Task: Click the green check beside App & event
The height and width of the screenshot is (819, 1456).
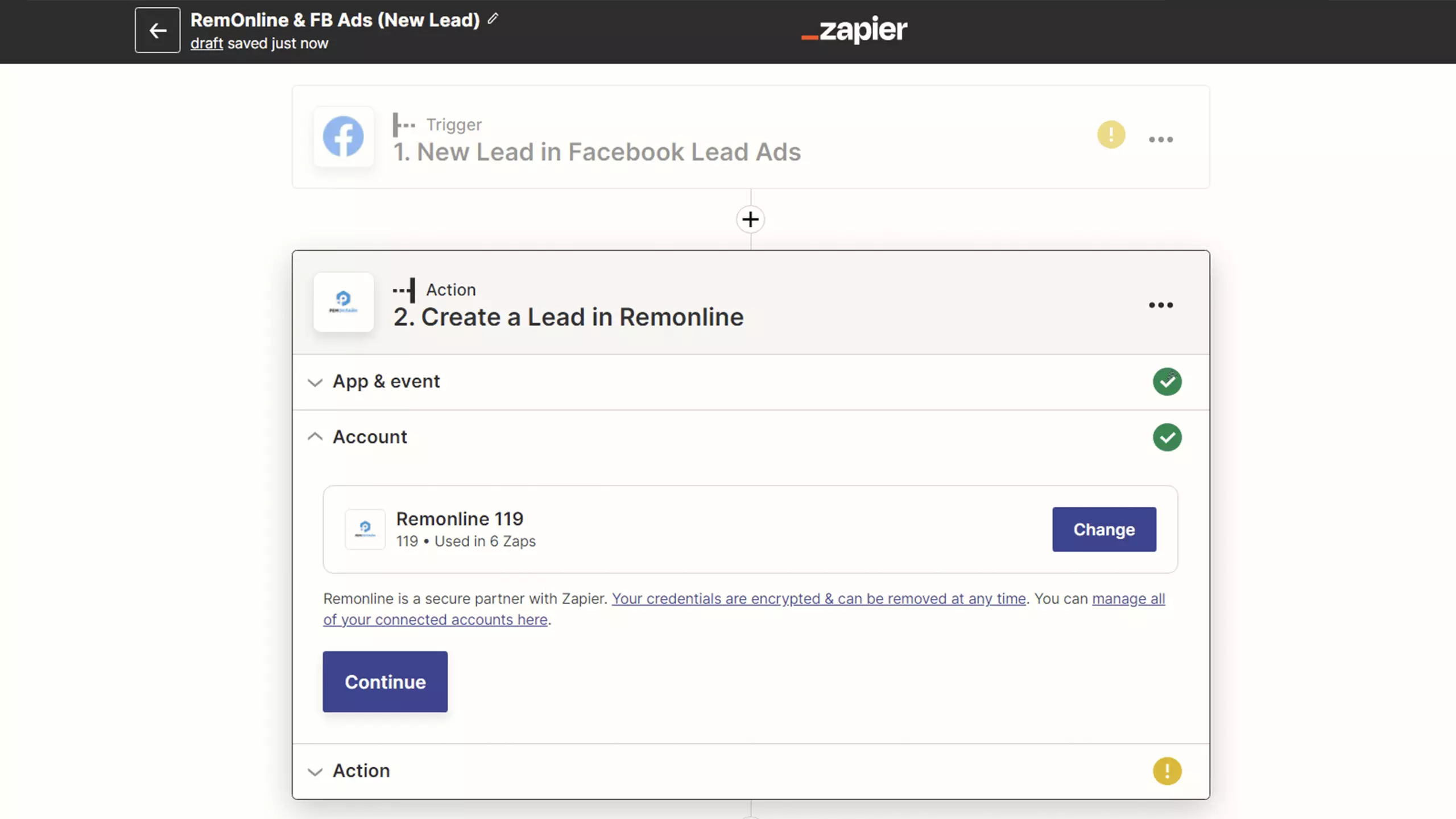Action: coord(1167,382)
